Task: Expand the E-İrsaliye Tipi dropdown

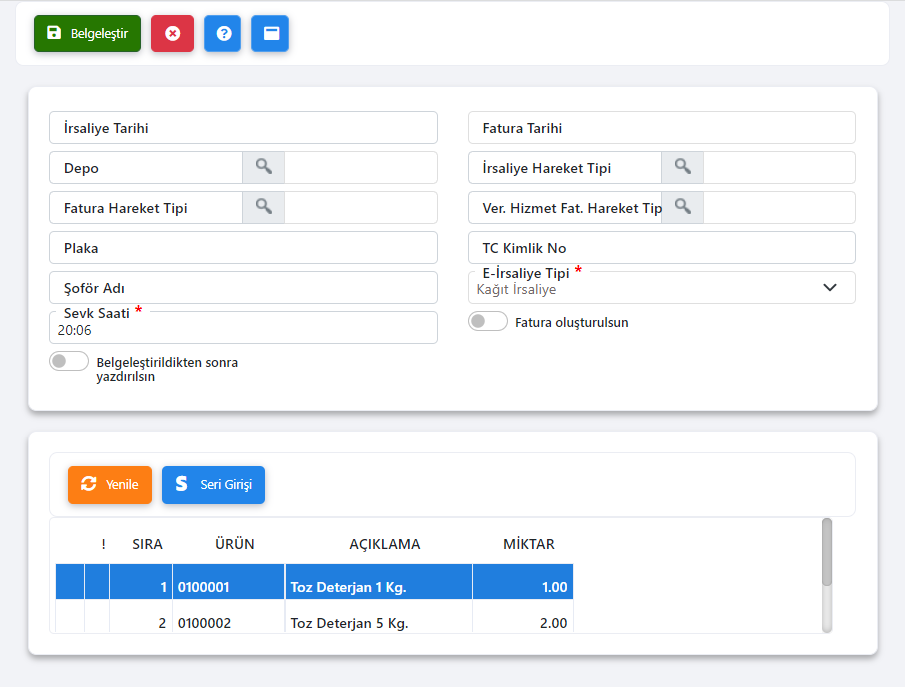Action: coord(829,288)
